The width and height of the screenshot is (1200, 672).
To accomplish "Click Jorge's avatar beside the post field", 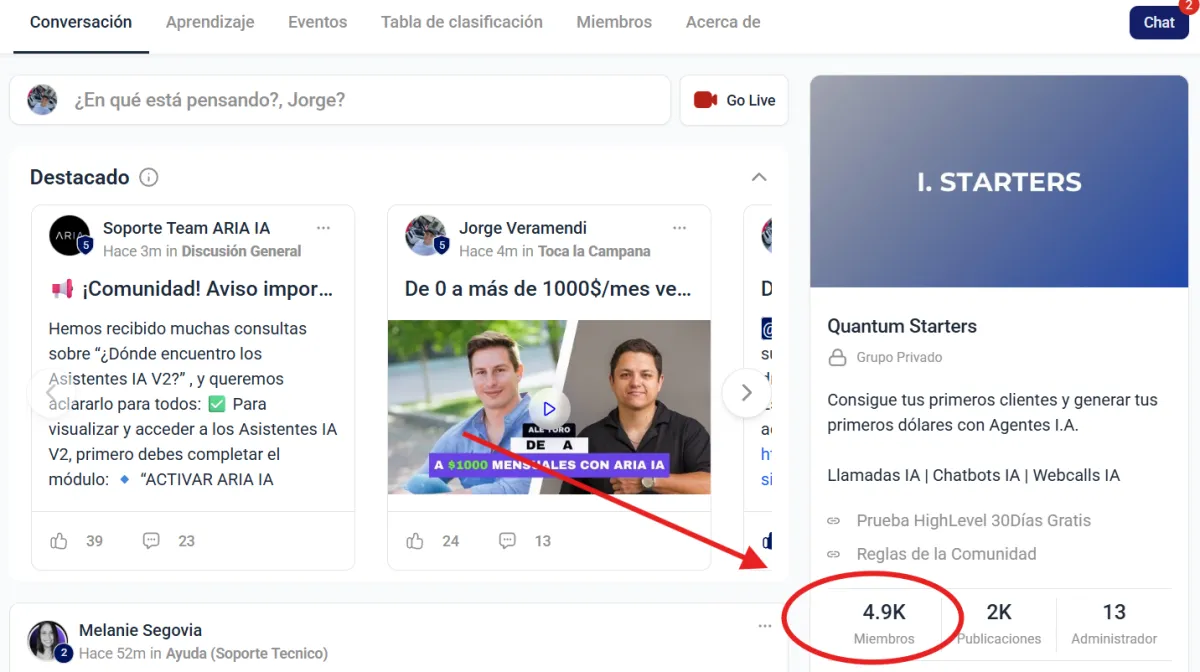I will click(x=42, y=100).
